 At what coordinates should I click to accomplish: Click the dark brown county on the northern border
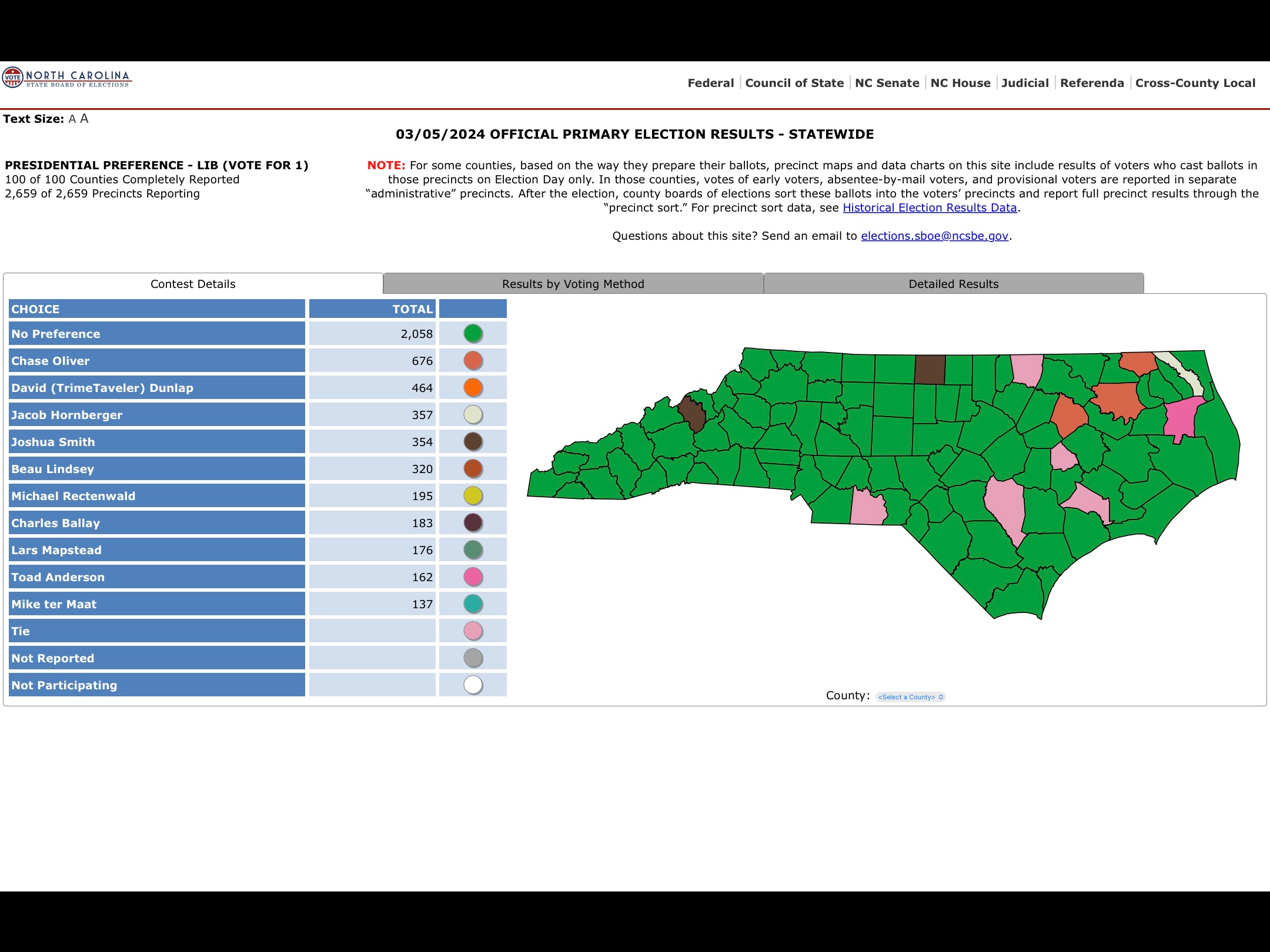(x=930, y=370)
